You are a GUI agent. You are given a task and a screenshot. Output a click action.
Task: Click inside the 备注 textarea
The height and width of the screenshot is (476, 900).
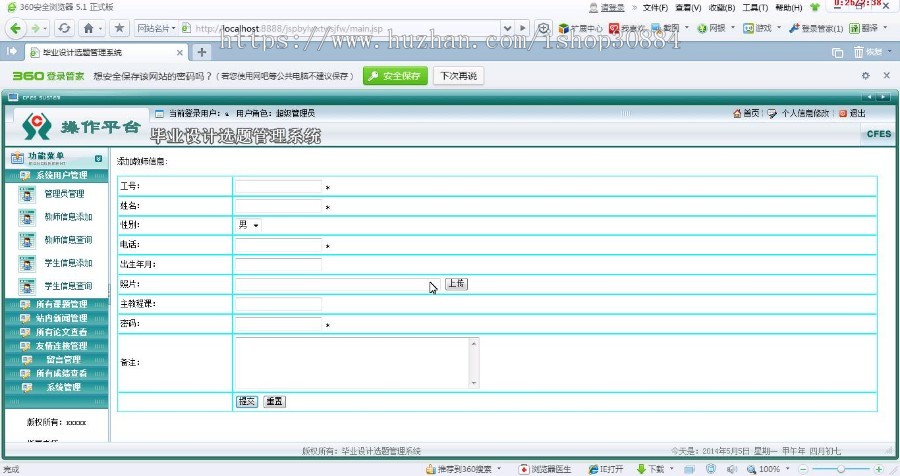pos(352,363)
